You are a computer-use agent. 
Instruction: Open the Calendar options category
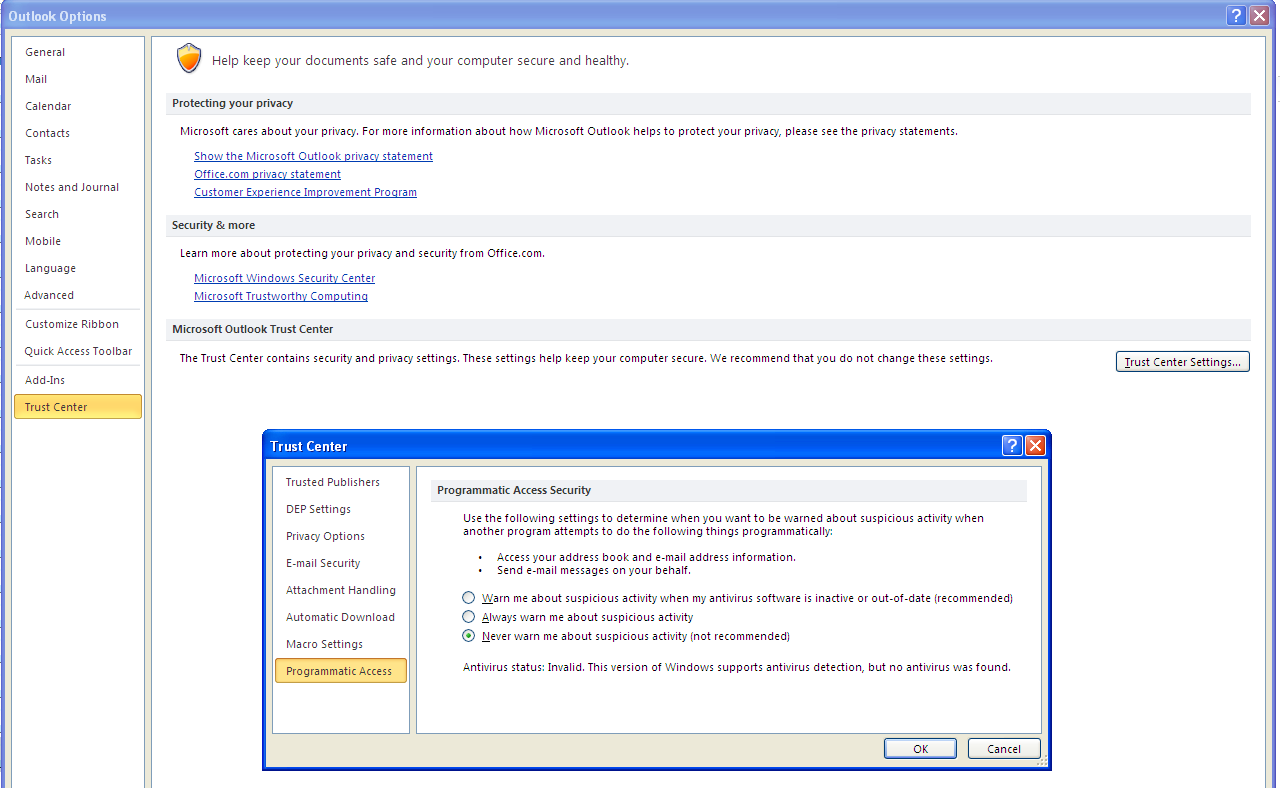[77, 106]
